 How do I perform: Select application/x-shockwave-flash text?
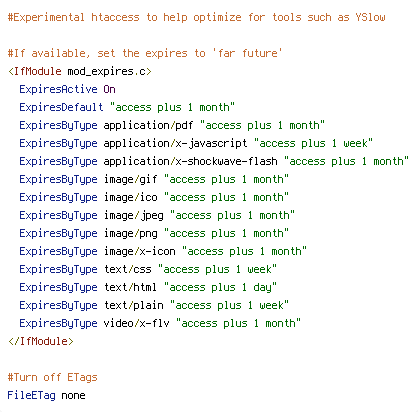pos(190,162)
